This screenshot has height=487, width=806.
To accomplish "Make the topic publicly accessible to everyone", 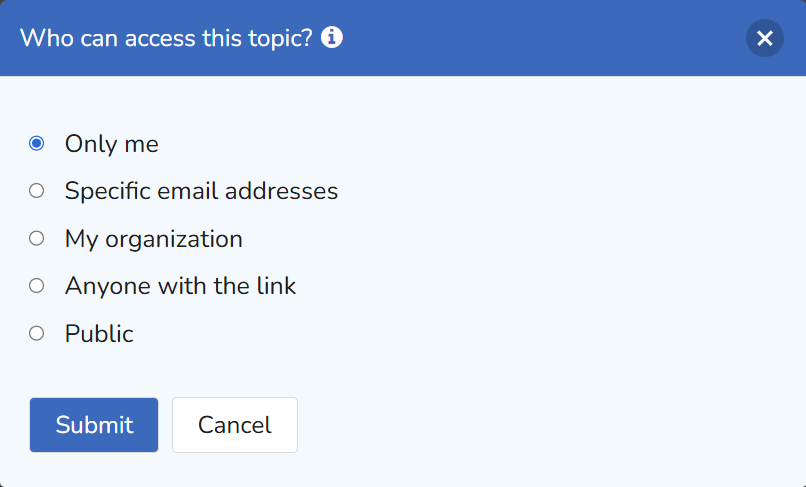I will click(36, 333).
